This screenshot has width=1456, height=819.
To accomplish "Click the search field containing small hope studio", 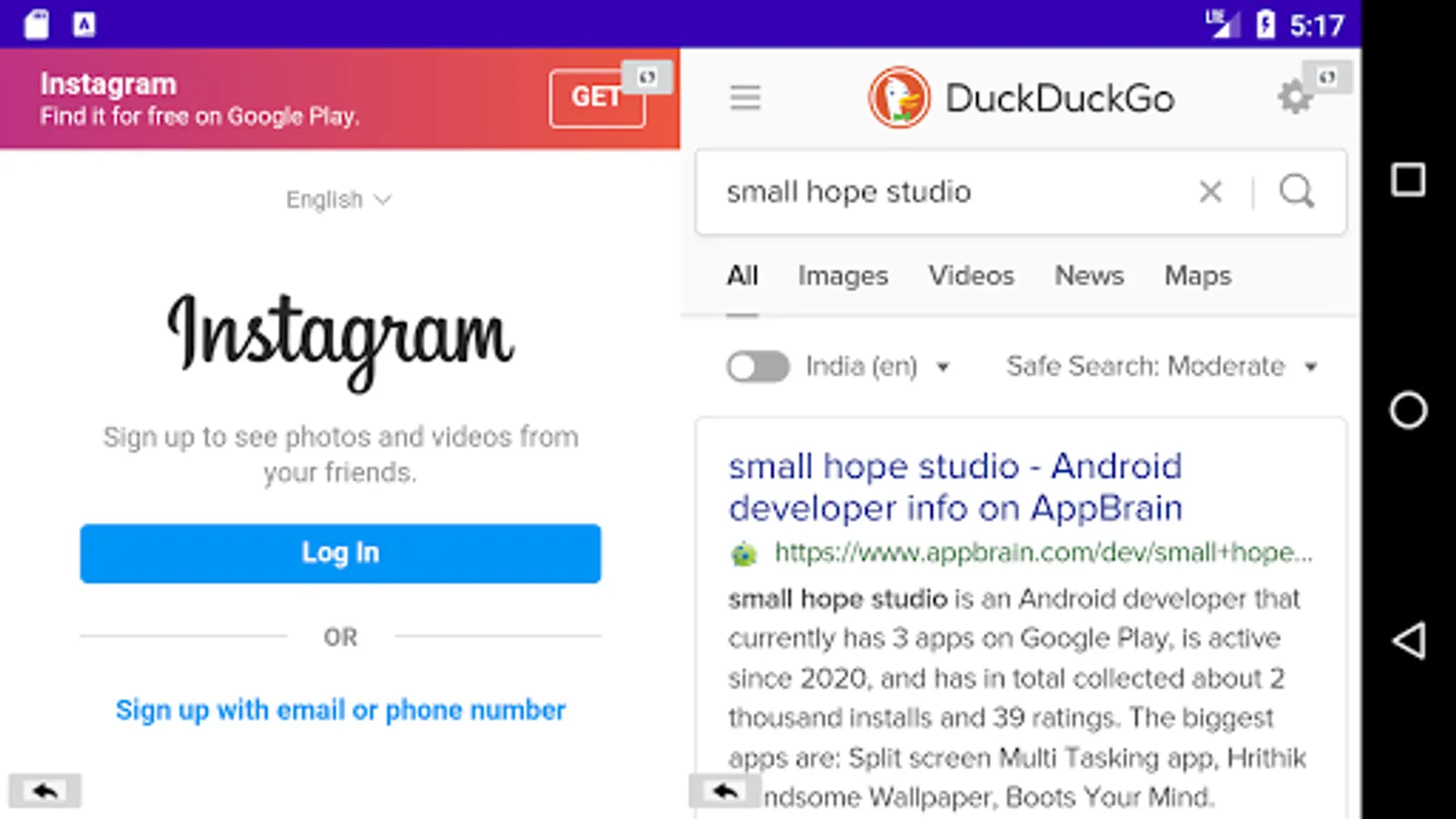I will (x=1021, y=192).
